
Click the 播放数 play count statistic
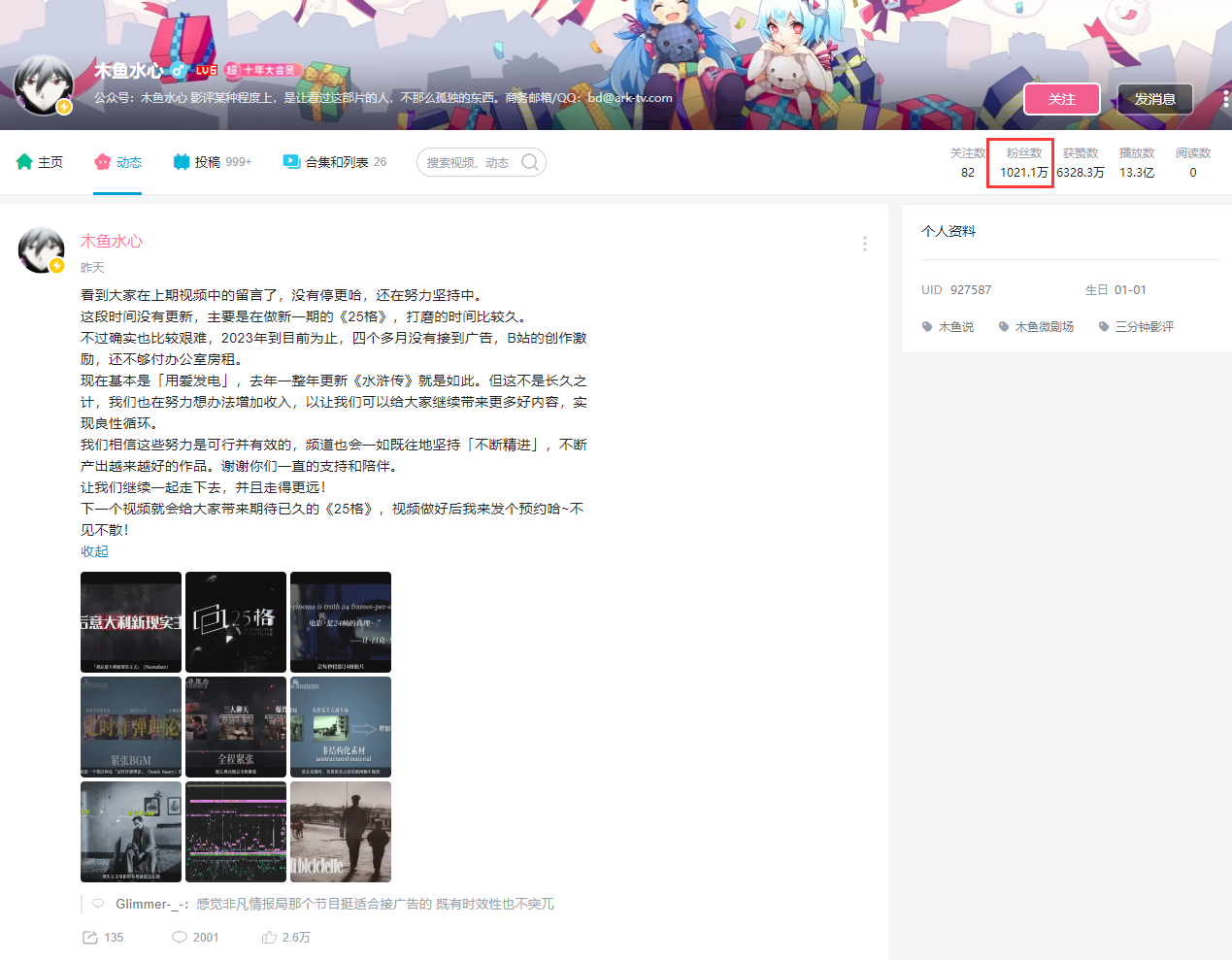[1137, 162]
